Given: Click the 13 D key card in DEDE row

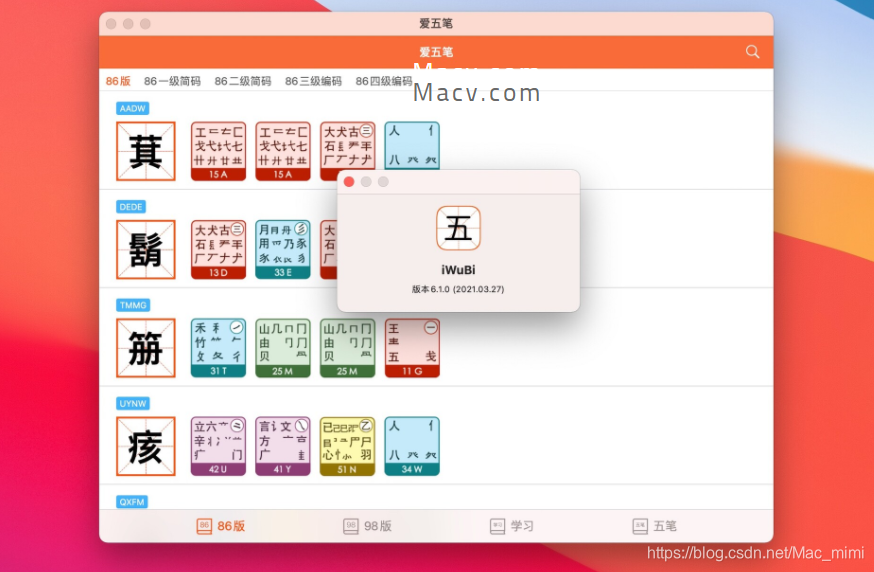Looking at the screenshot, I should pyautogui.click(x=218, y=249).
